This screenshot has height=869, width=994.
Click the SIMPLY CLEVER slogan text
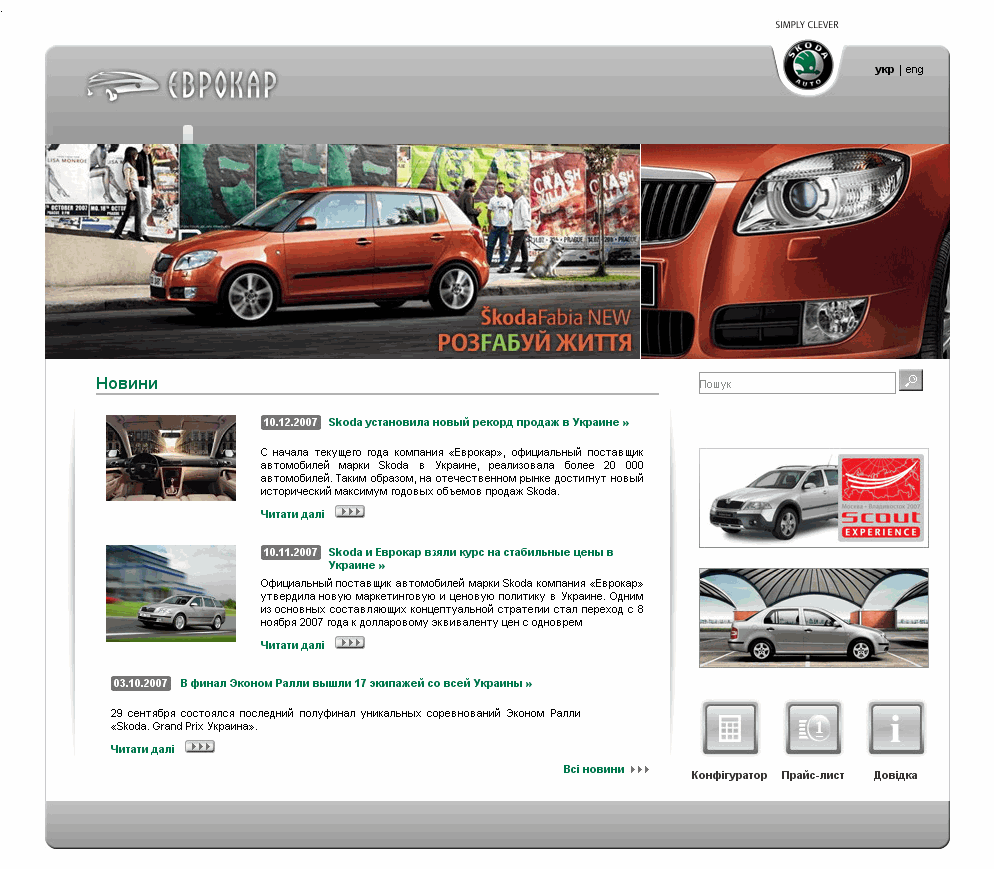(x=807, y=25)
